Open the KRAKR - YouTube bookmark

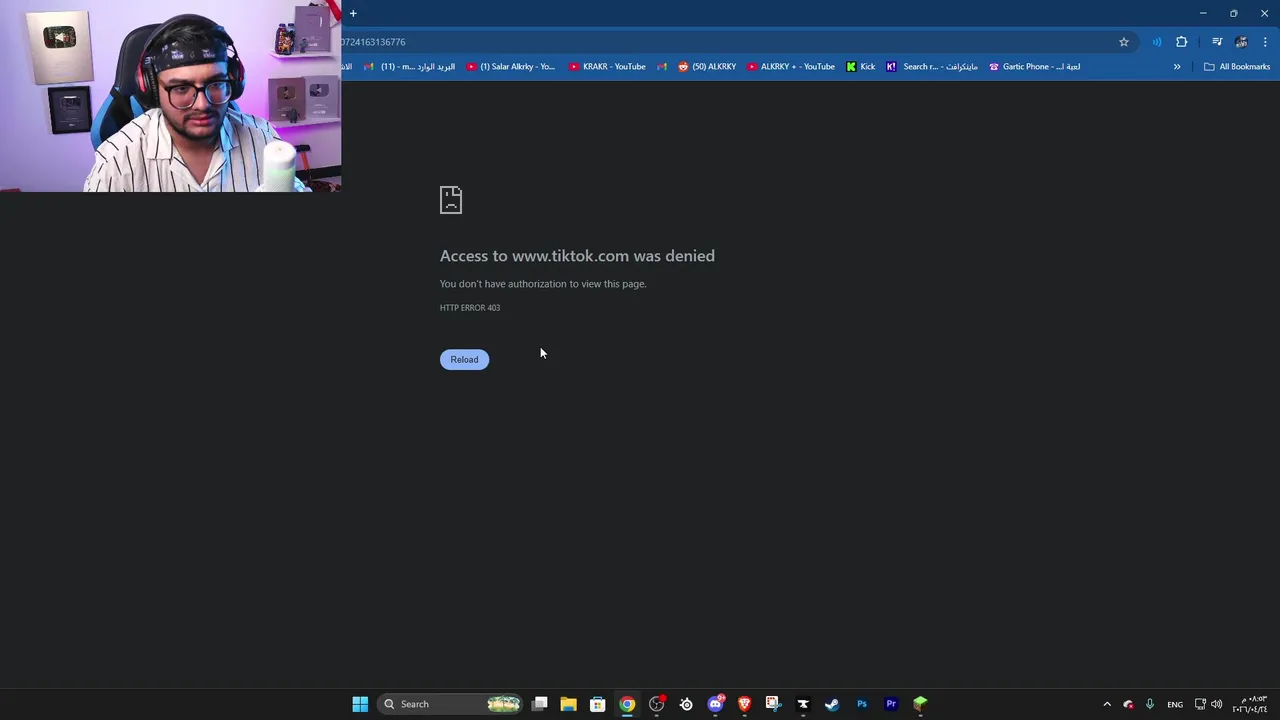pyautogui.click(x=607, y=67)
